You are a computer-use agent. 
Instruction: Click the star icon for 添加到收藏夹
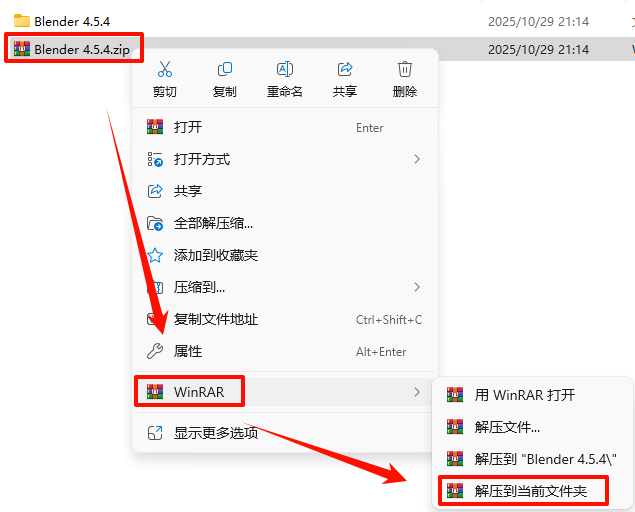[155, 255]
